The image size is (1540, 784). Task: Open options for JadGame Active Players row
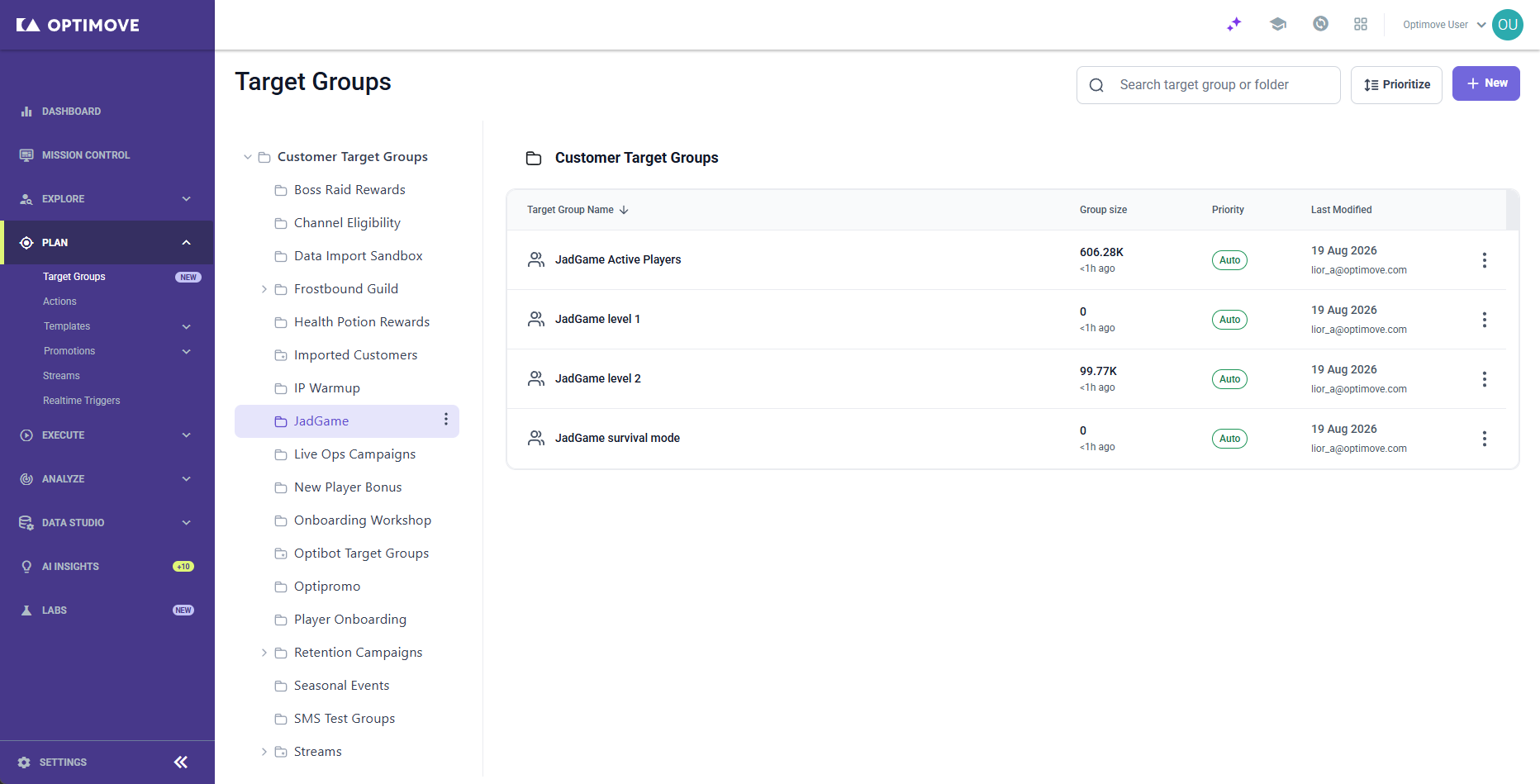tap(1485, 260)
